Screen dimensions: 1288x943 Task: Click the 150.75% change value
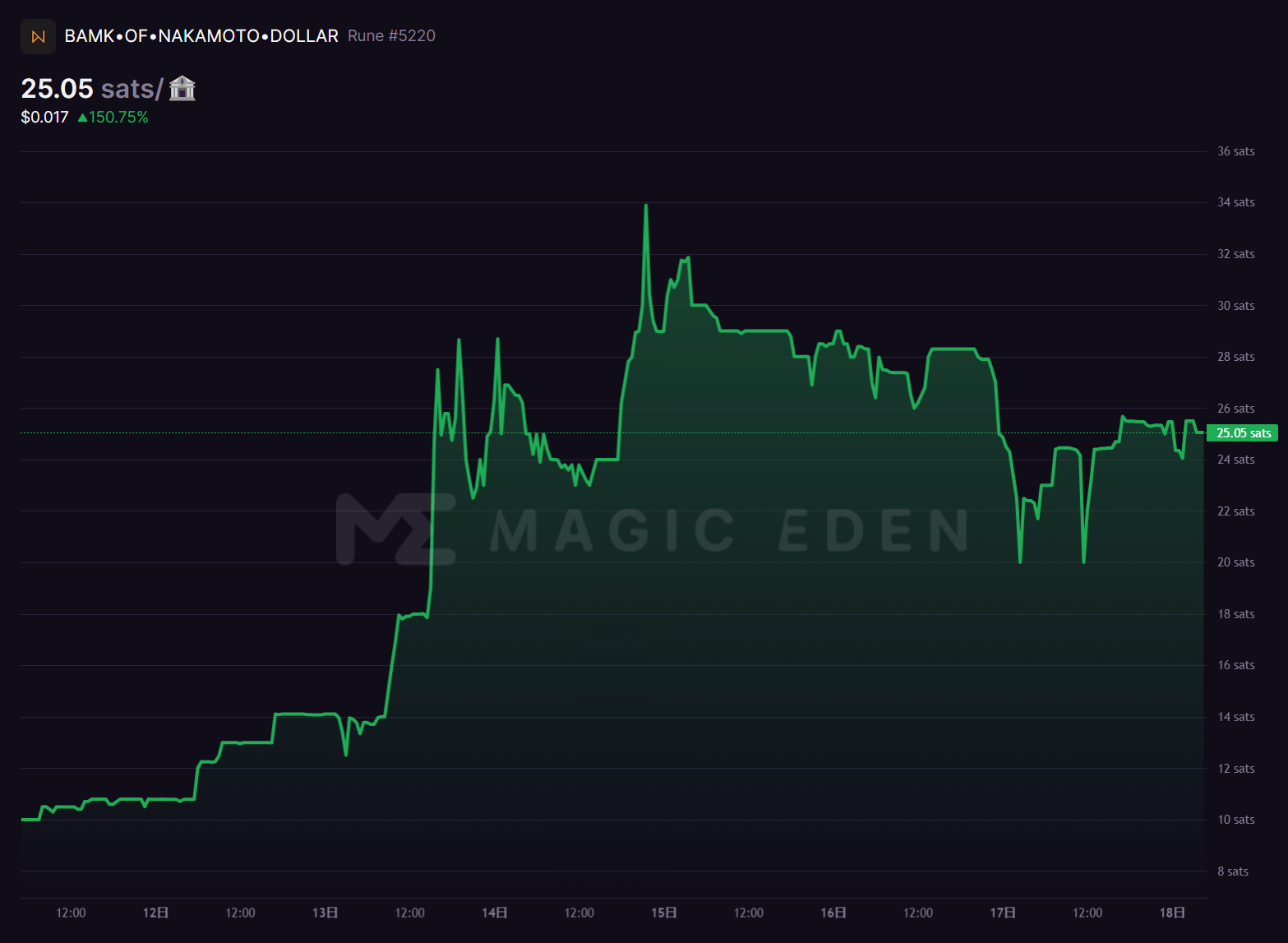118,118
